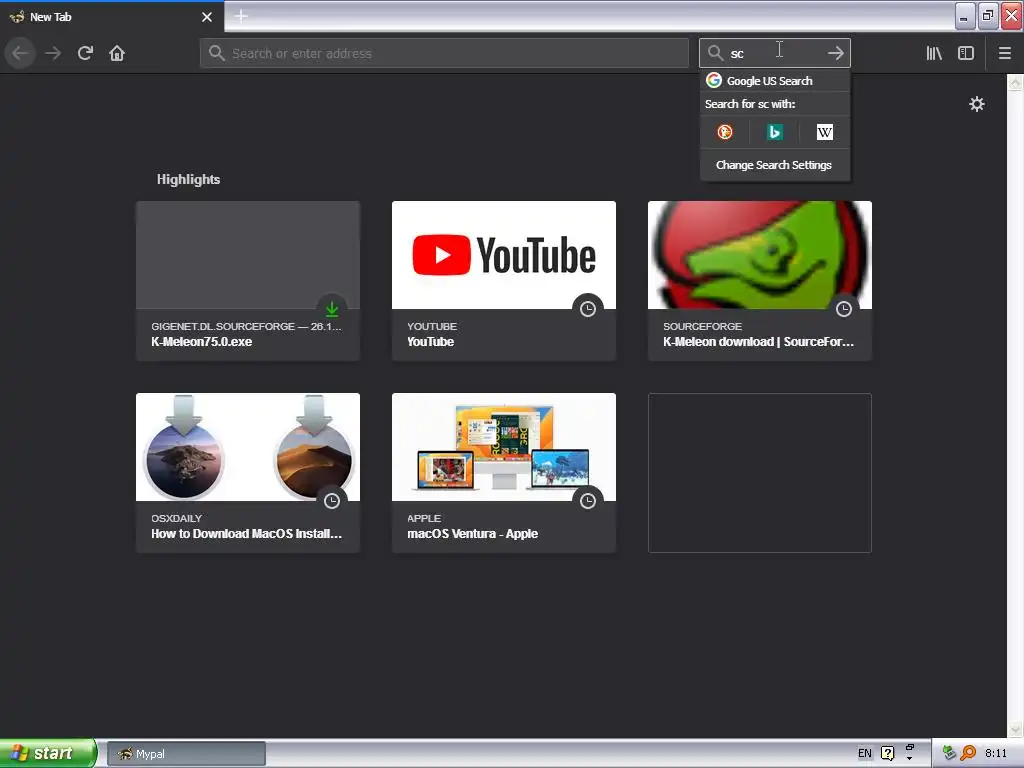Focus the search box containing 'sc'

click(775, 53)
